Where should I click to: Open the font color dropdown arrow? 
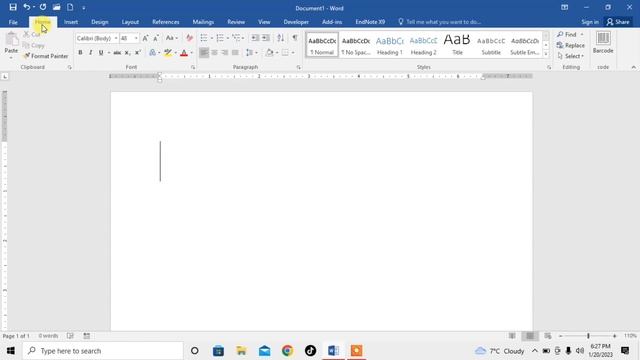point(191,53)
